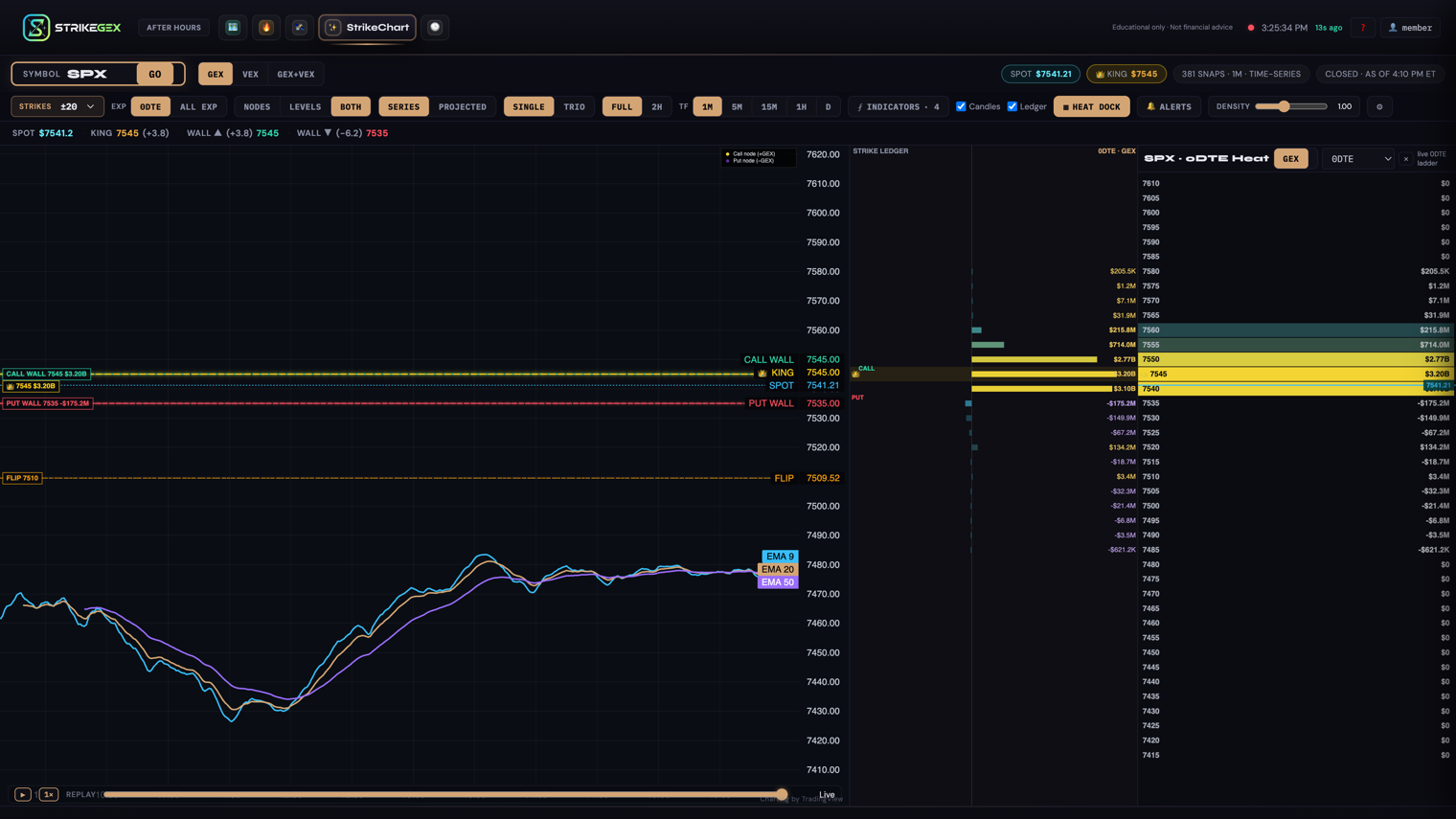Set timeframe to D daily
This screenshot has width=1456, height=819.
[x=829, y=106]
